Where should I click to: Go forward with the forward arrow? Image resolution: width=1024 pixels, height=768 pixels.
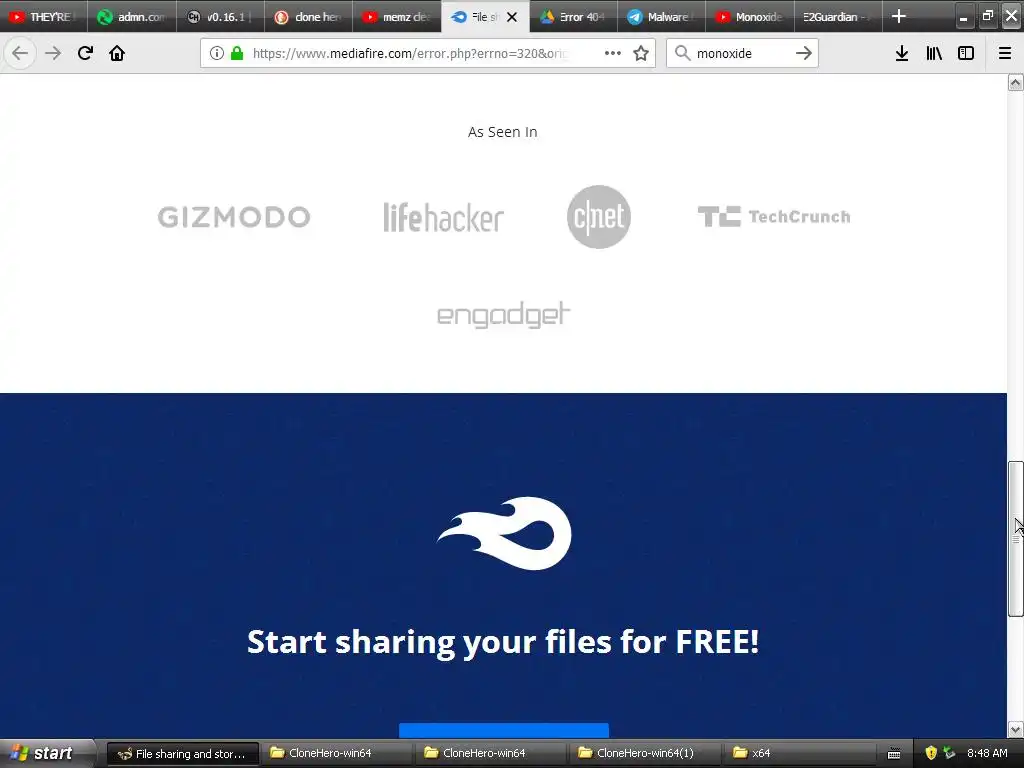tap(53, 54)
